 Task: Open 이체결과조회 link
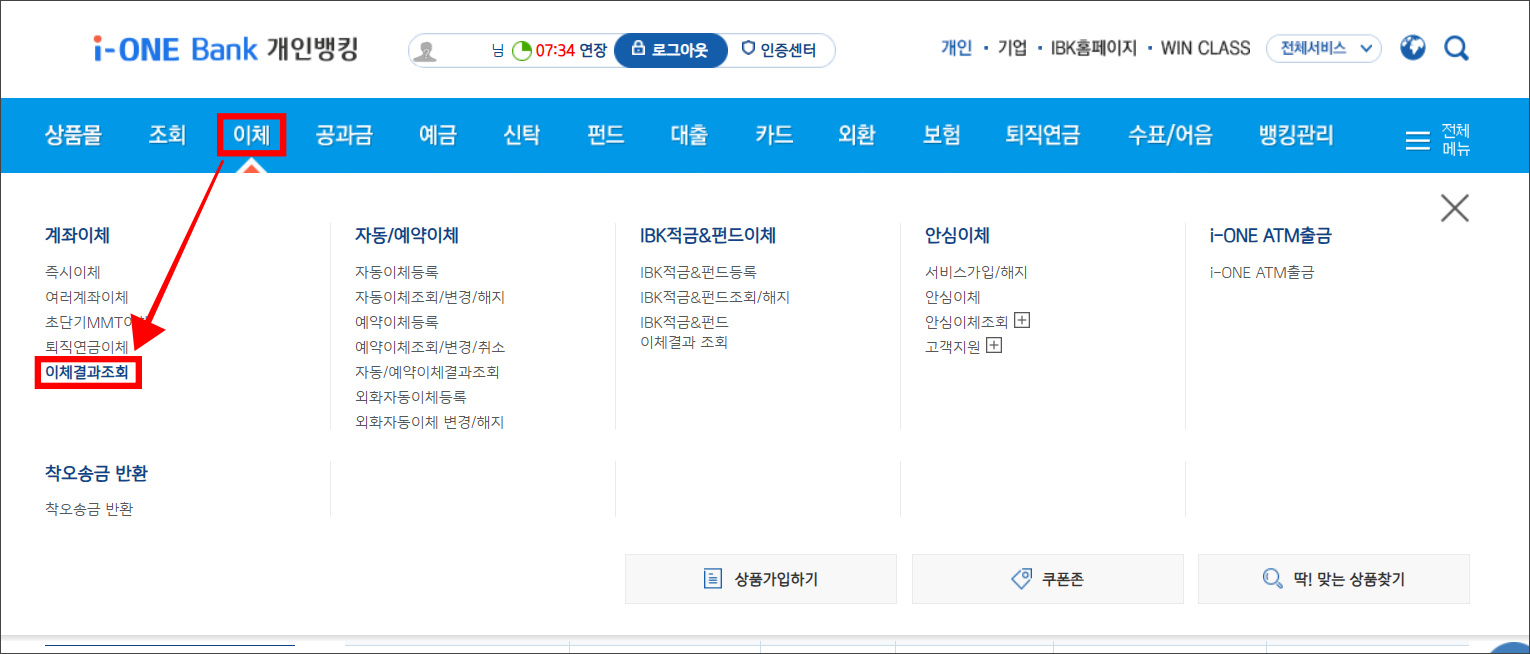tap(87, 372)
